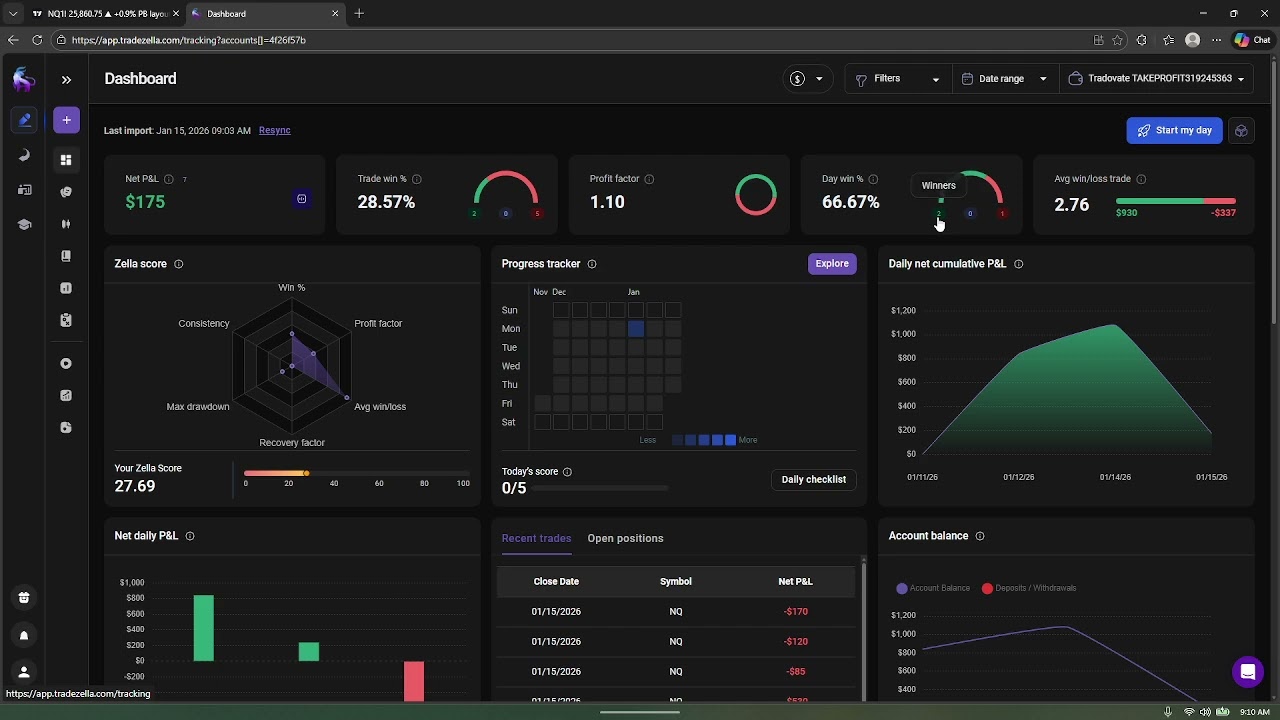Click the Day win % winners gauge count
The image size is (1280, 720).
tap(938, 214)
